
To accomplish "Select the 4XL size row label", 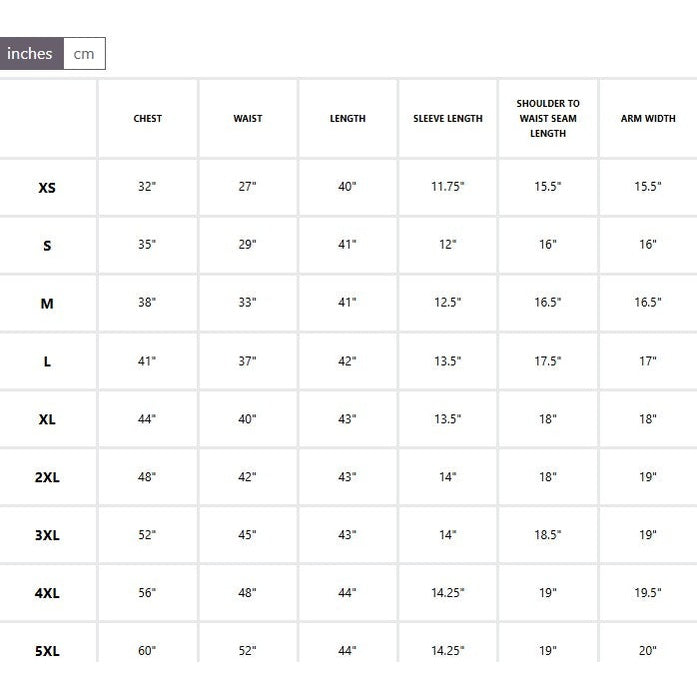I will [x=47, y=593].
